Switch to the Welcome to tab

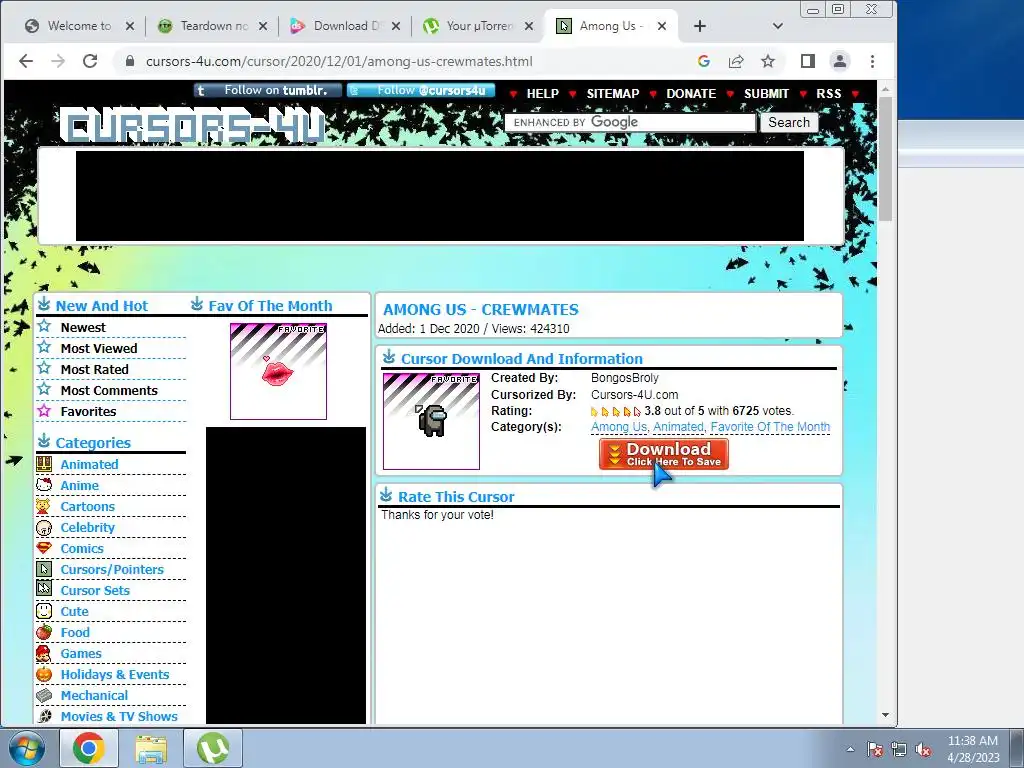[x=78, y=26]
